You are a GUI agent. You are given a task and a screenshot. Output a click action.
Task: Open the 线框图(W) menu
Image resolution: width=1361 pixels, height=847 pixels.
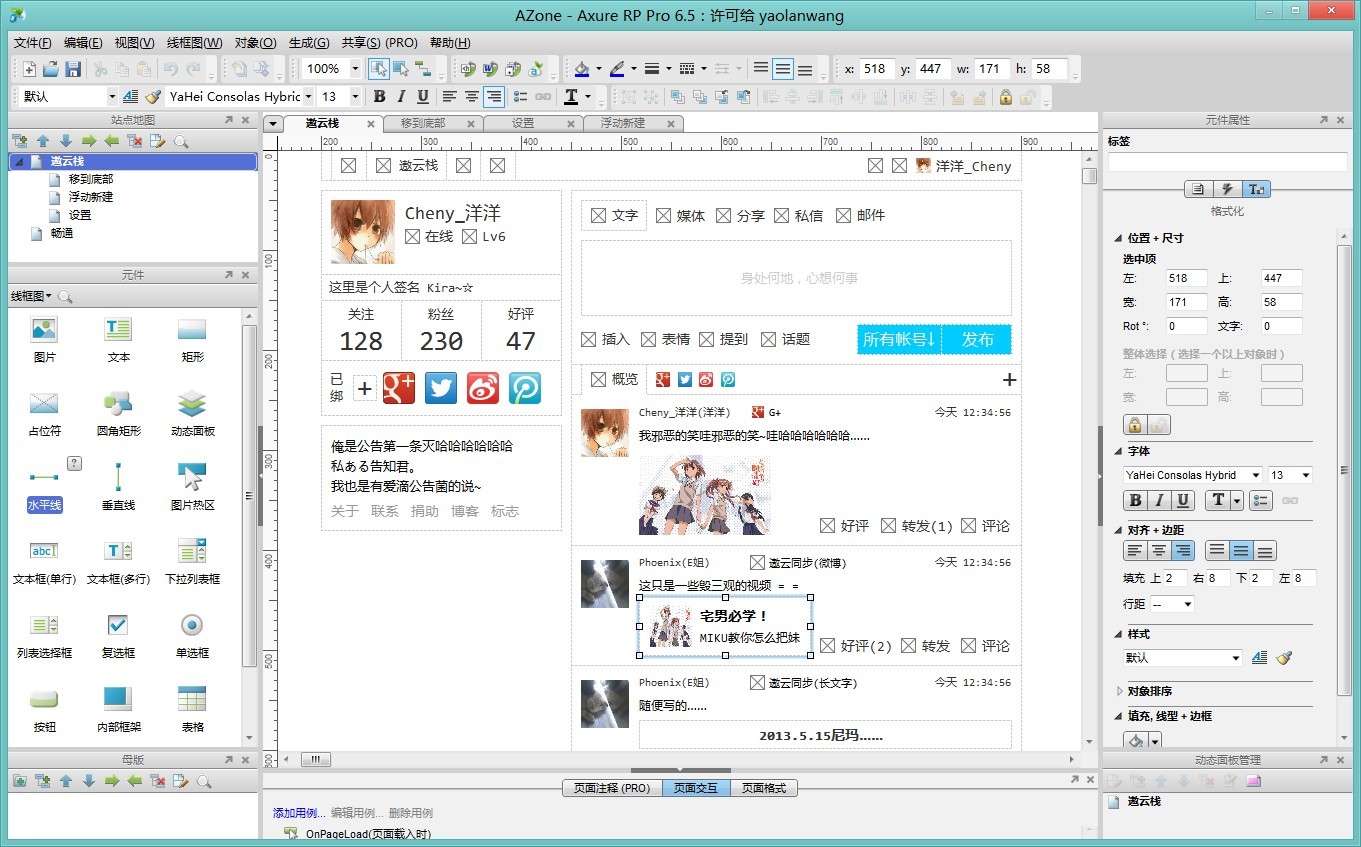[194, 43]
